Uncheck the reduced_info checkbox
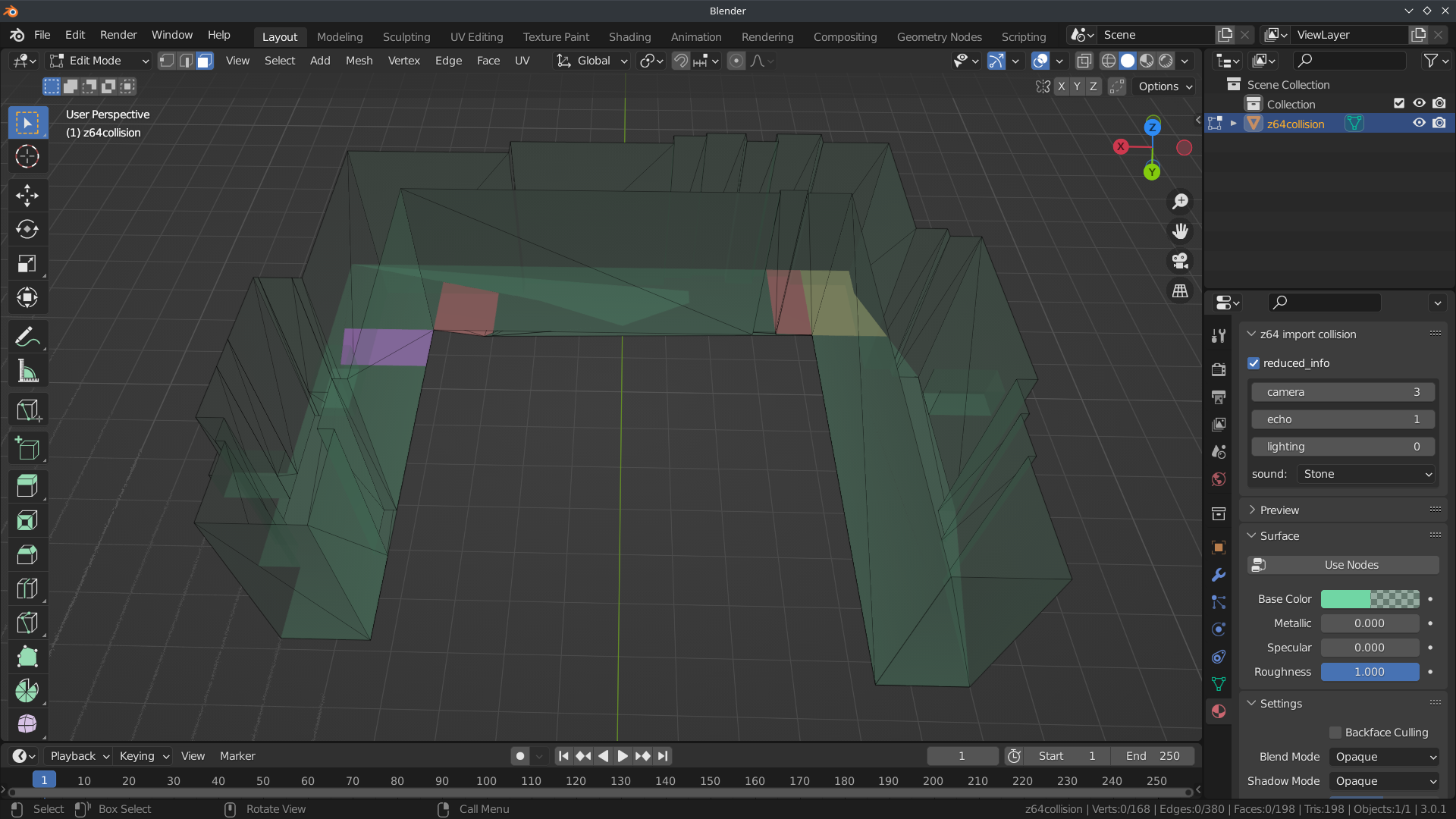Screen dimensions: 1456x819 (1254, 363)
